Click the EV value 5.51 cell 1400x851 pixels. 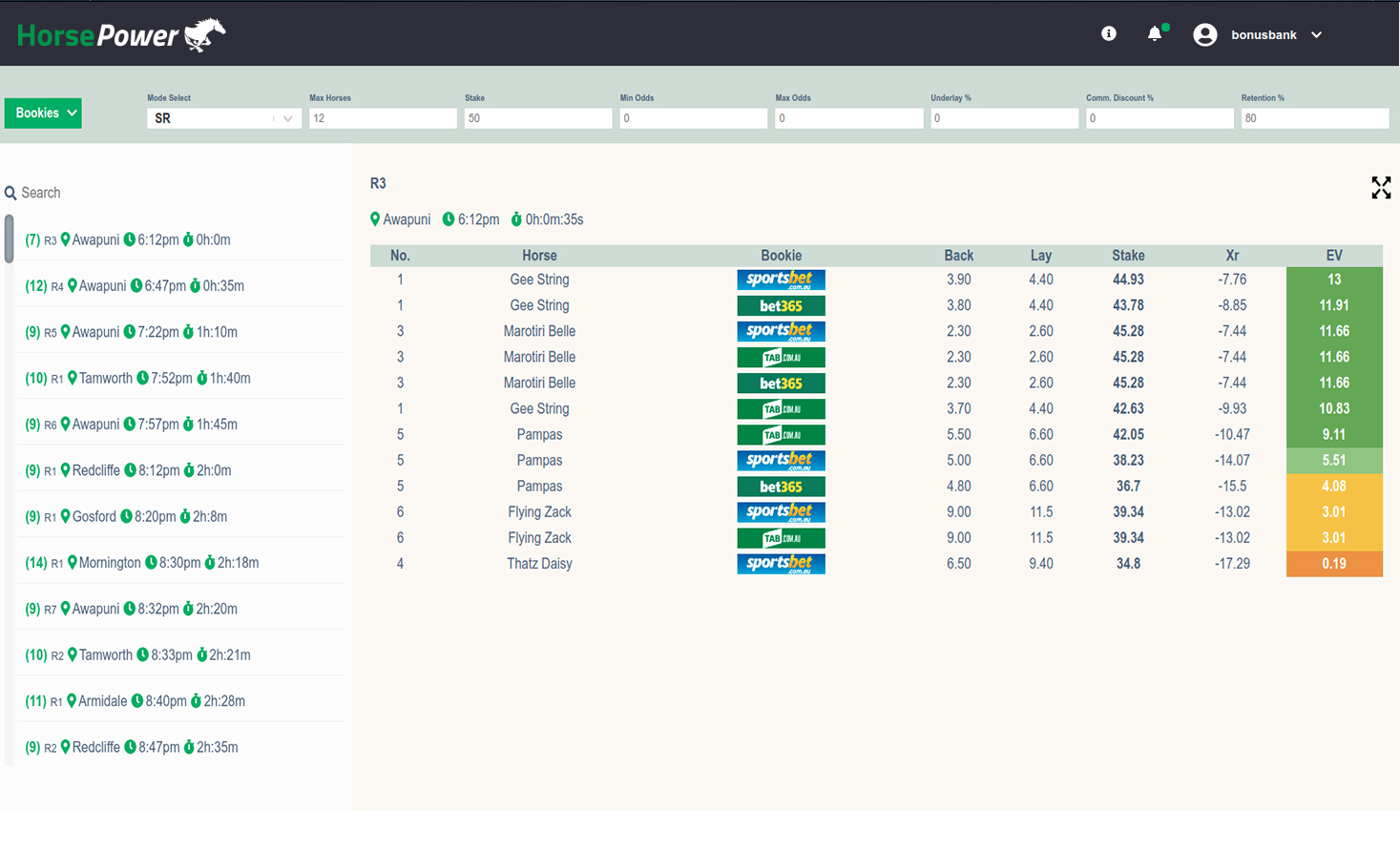pos(1334,460)
